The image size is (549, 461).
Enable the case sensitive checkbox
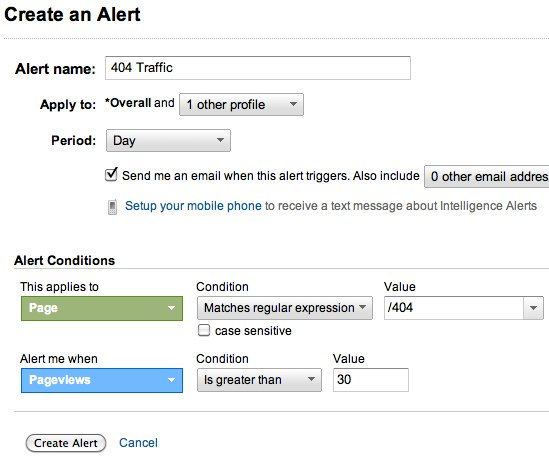204,330
